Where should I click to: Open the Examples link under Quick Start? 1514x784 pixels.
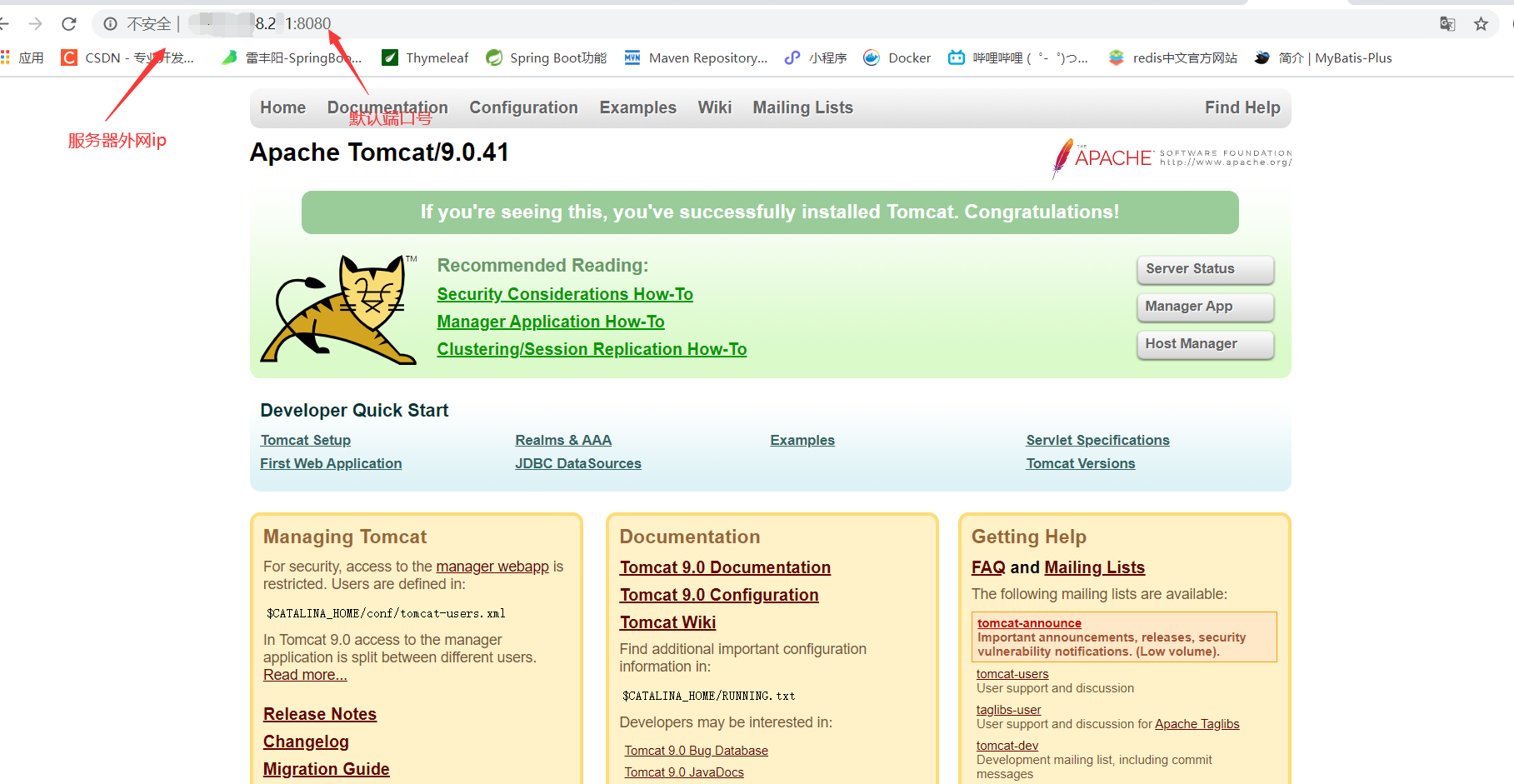pos(802,440)
